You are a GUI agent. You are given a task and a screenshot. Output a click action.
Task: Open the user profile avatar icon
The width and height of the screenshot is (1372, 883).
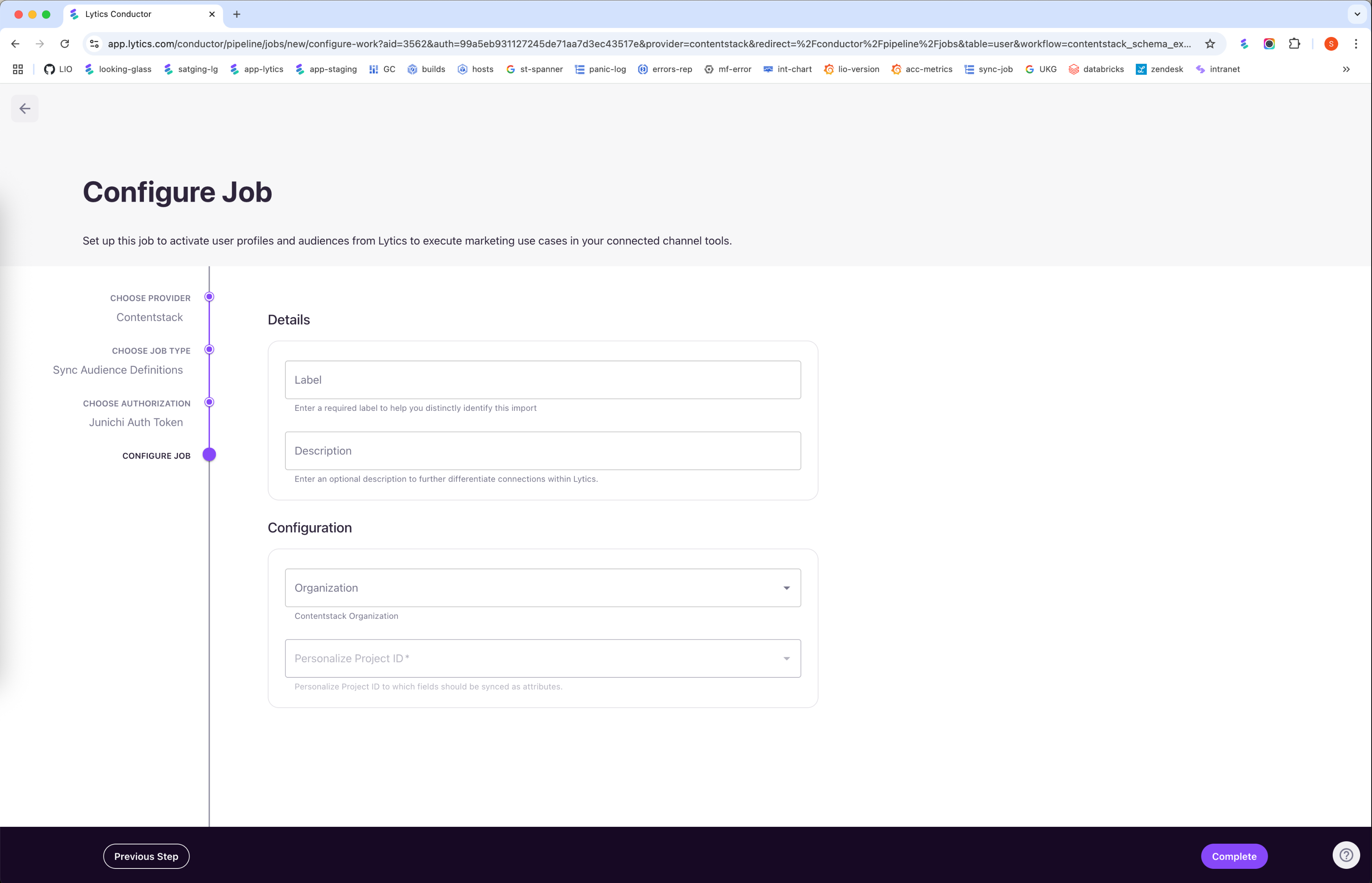point(1331,44)
